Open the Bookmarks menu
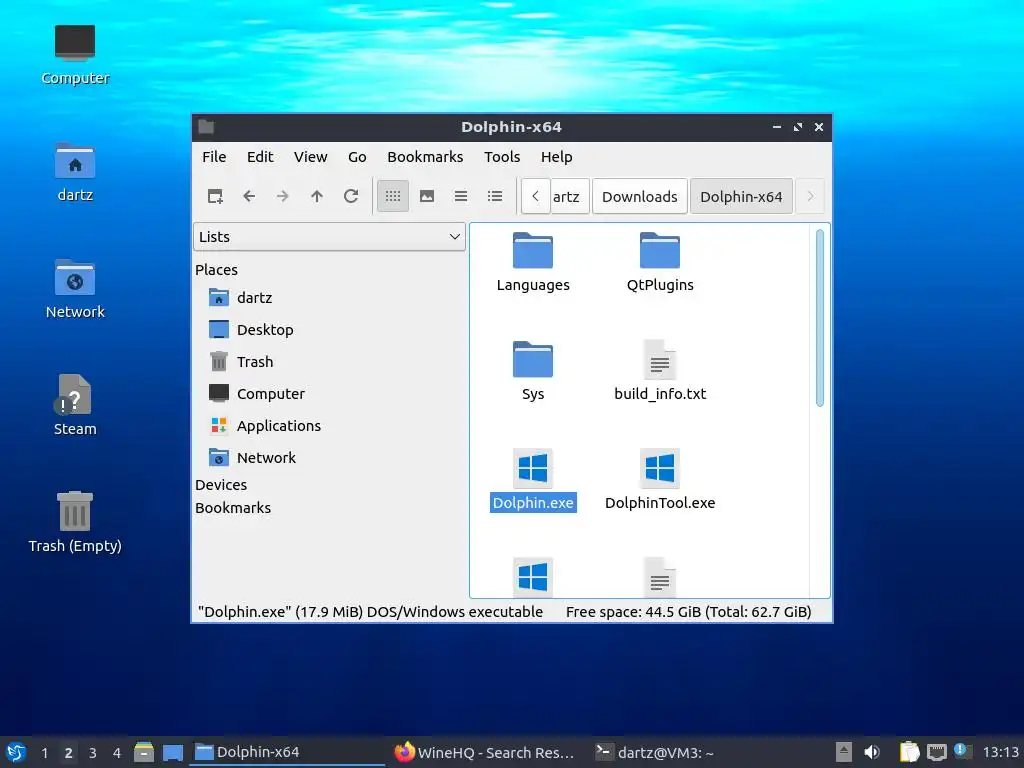 coord(425,157)
